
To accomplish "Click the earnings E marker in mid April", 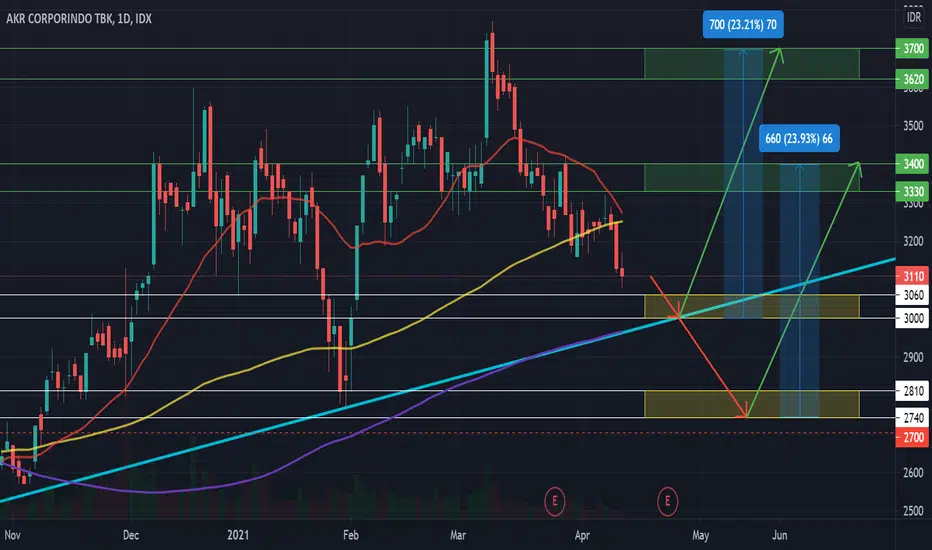I will (x=667, y=501).
